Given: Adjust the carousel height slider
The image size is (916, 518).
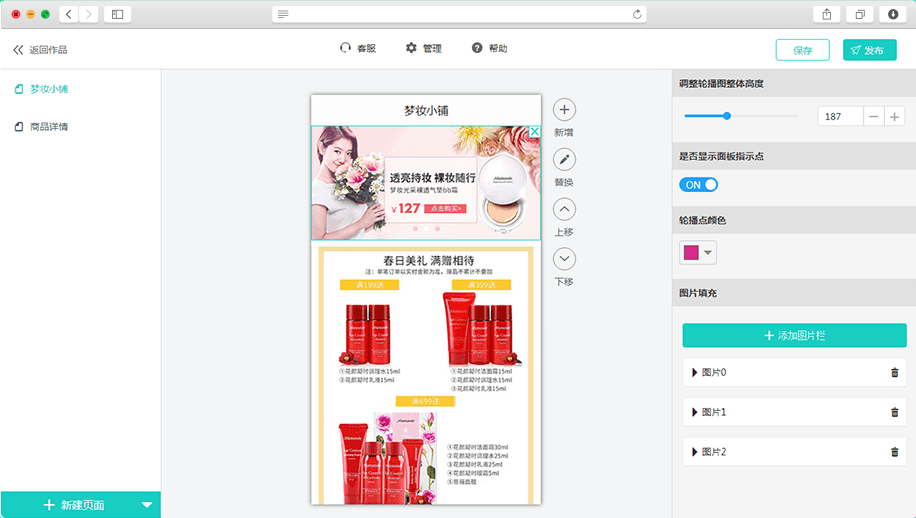Looking at the screenshot, I should [727, 116].
